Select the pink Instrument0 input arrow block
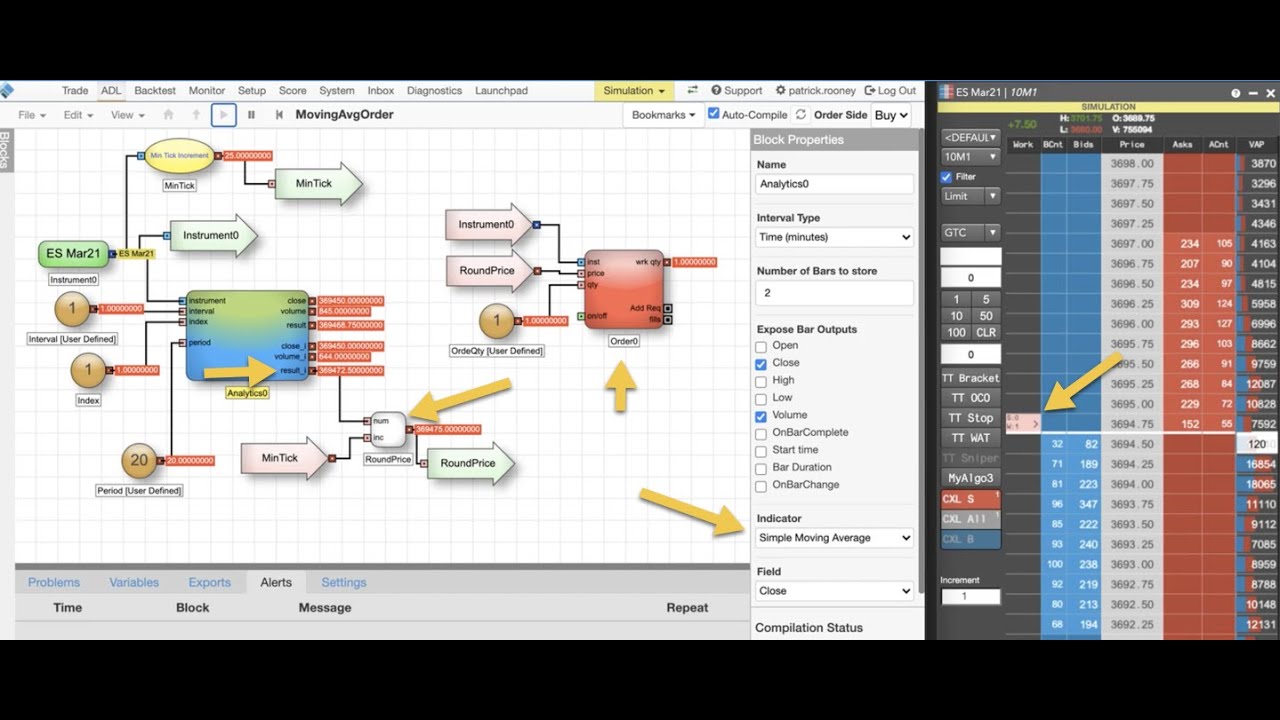Viewport: 1280px width, 720px height. click(x=489, y=225)
